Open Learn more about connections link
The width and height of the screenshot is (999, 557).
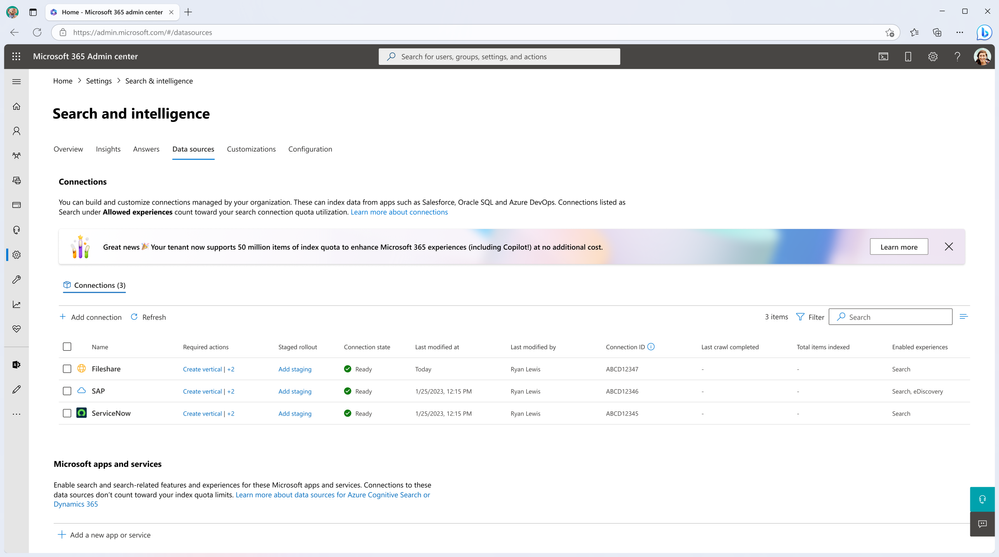tap(399, 212)
